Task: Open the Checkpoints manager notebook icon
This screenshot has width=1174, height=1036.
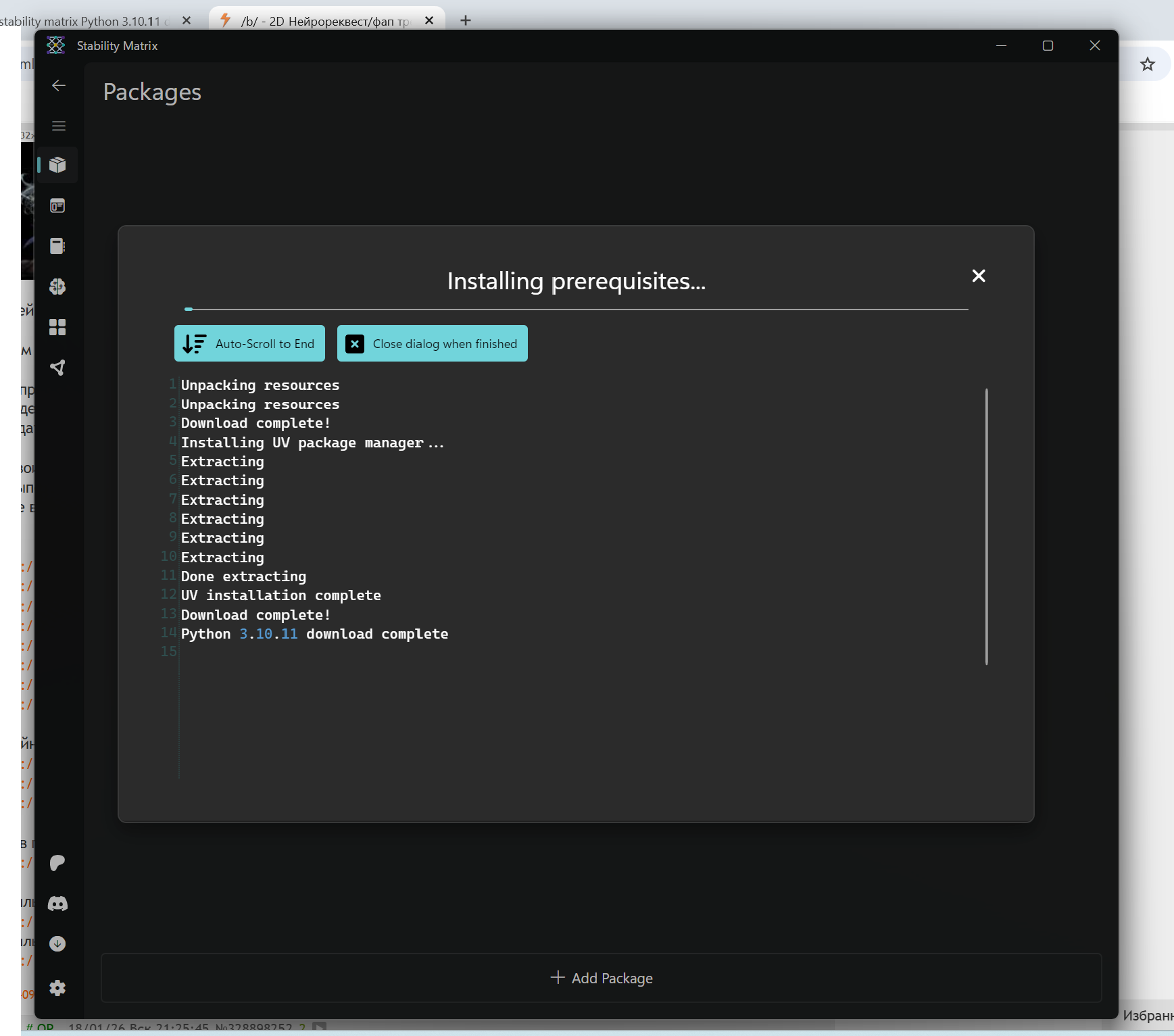Action: coord(57,246)
